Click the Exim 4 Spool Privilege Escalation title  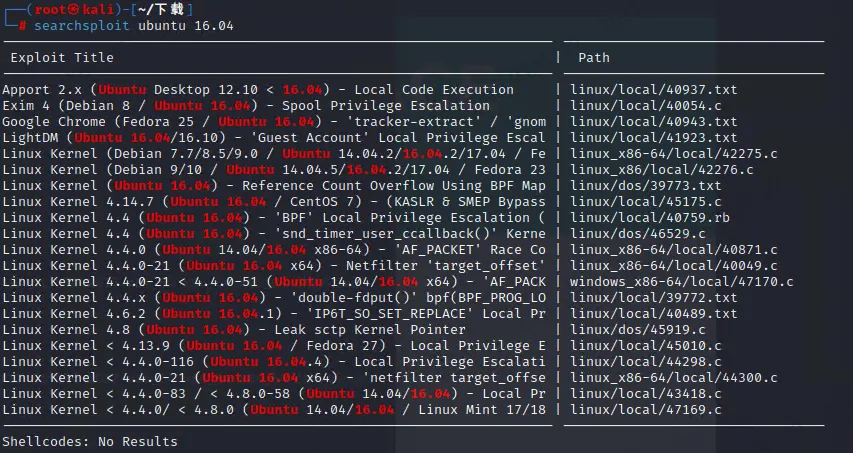[x=246, y=106]
